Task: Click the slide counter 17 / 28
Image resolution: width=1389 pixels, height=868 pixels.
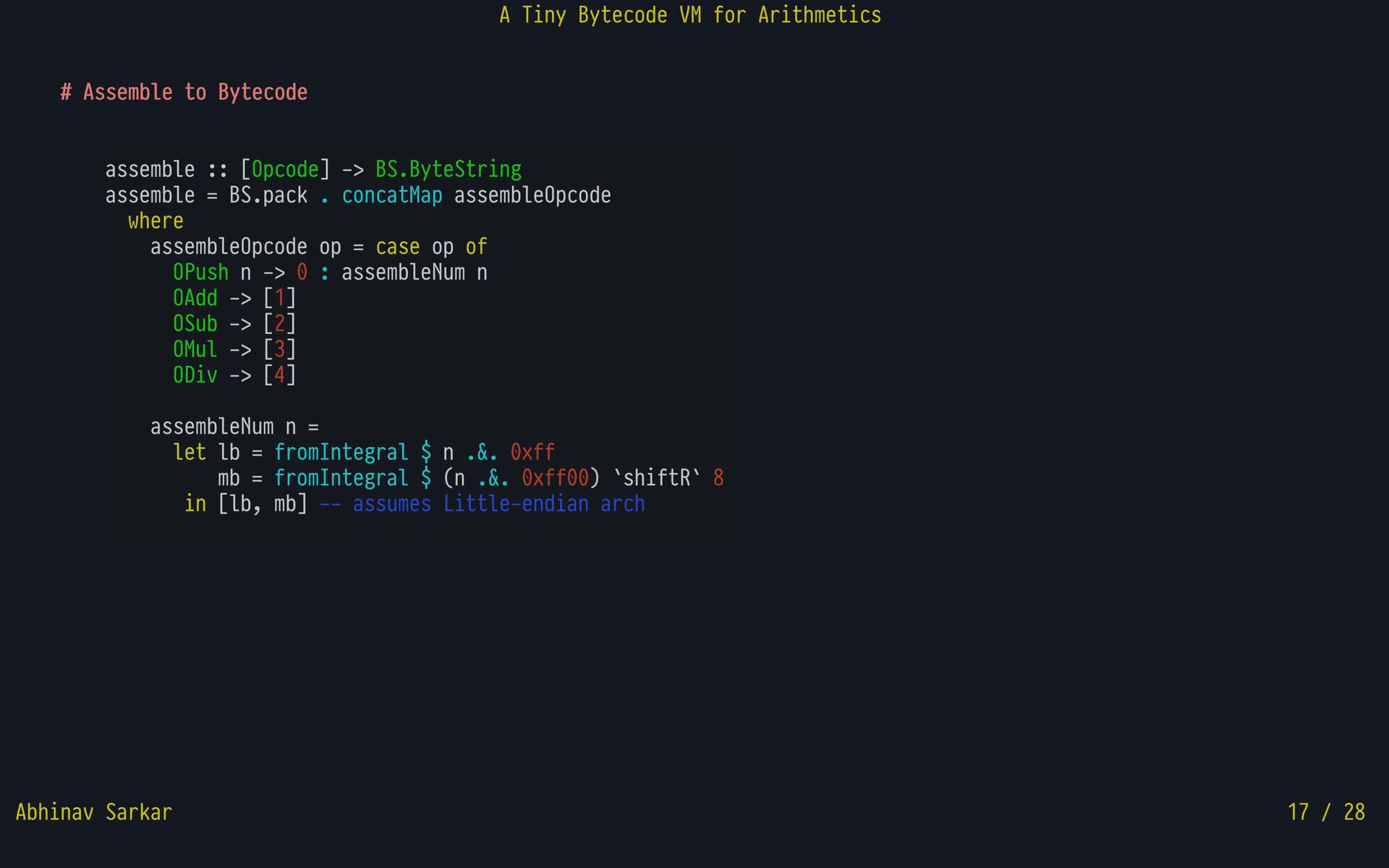Action: pyautogui.click(x=1325, y=812)
